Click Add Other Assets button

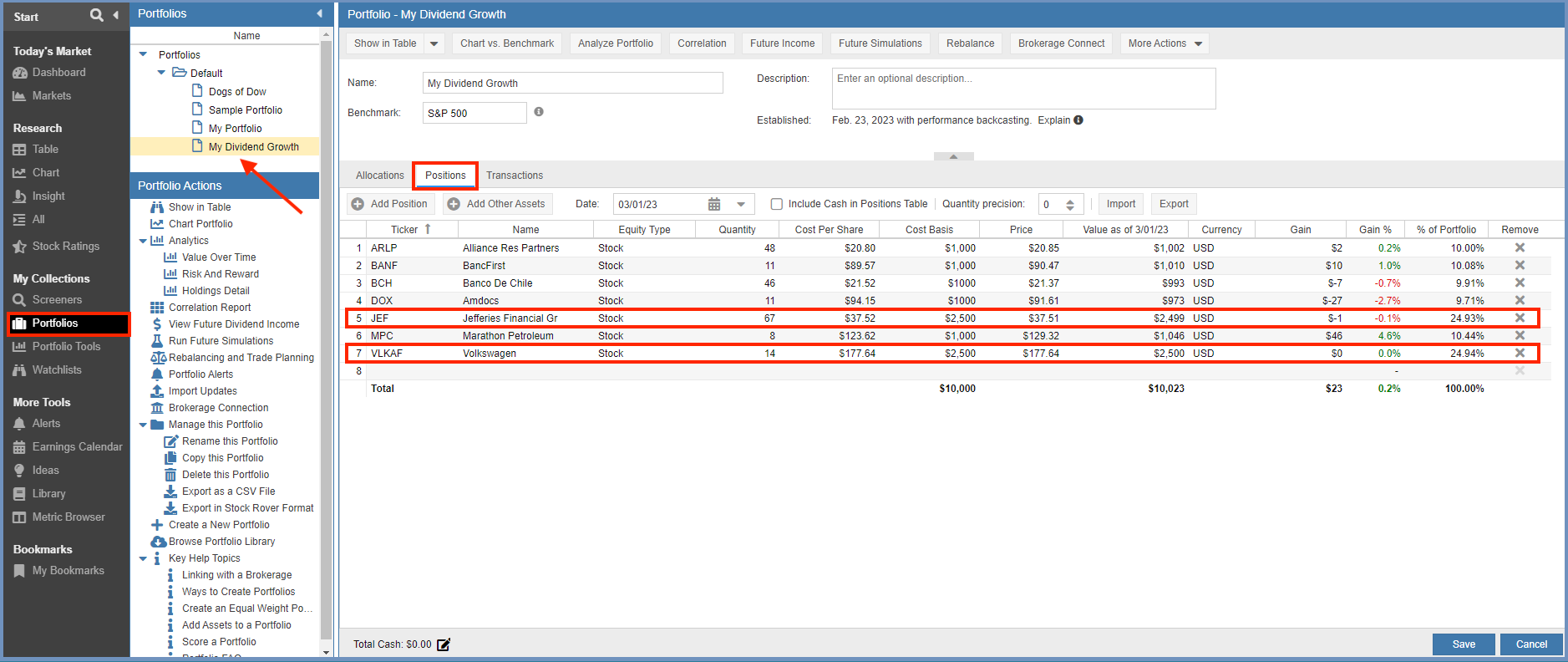click(x=498, y=204)
